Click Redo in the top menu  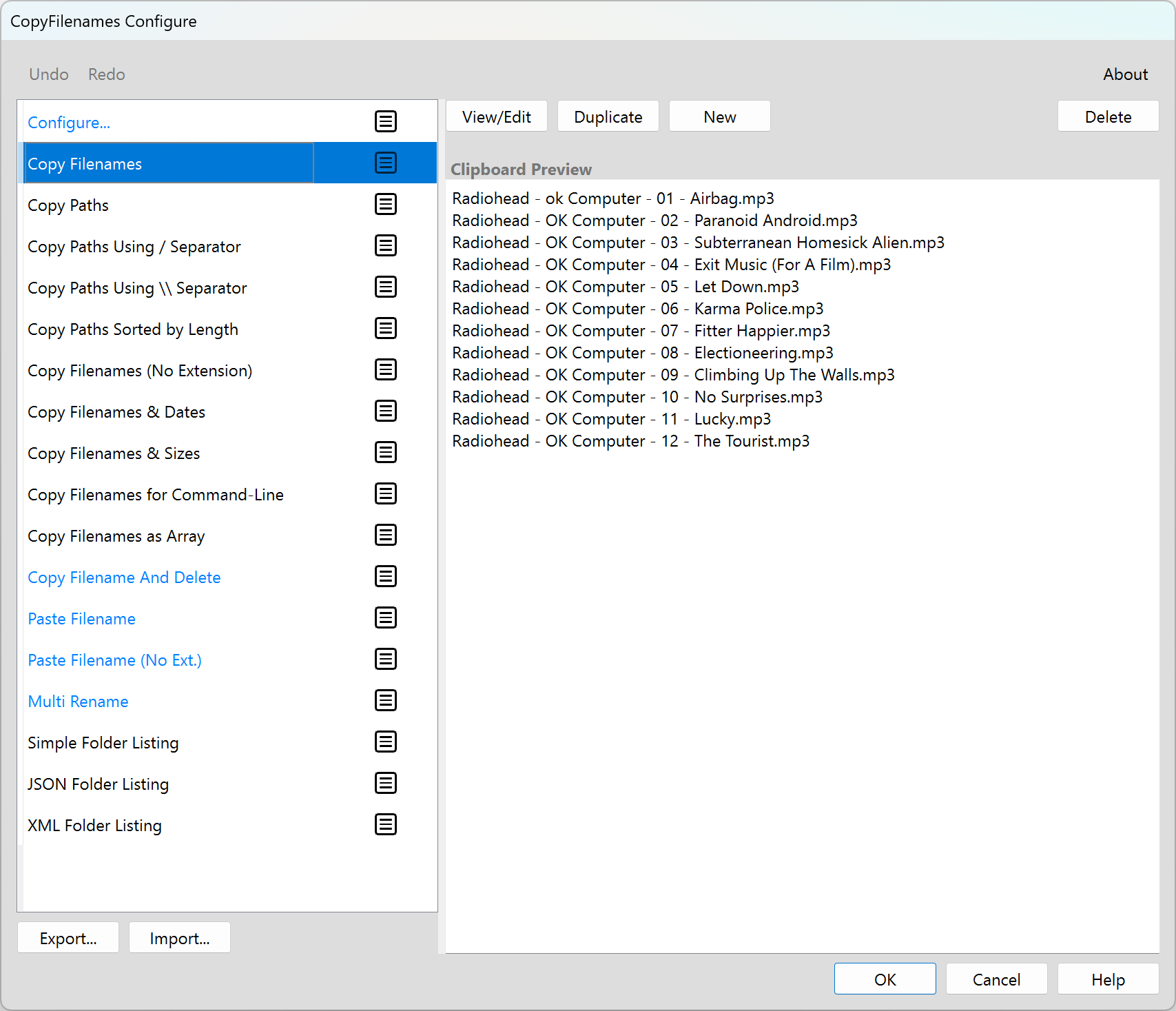click(106, 74)
